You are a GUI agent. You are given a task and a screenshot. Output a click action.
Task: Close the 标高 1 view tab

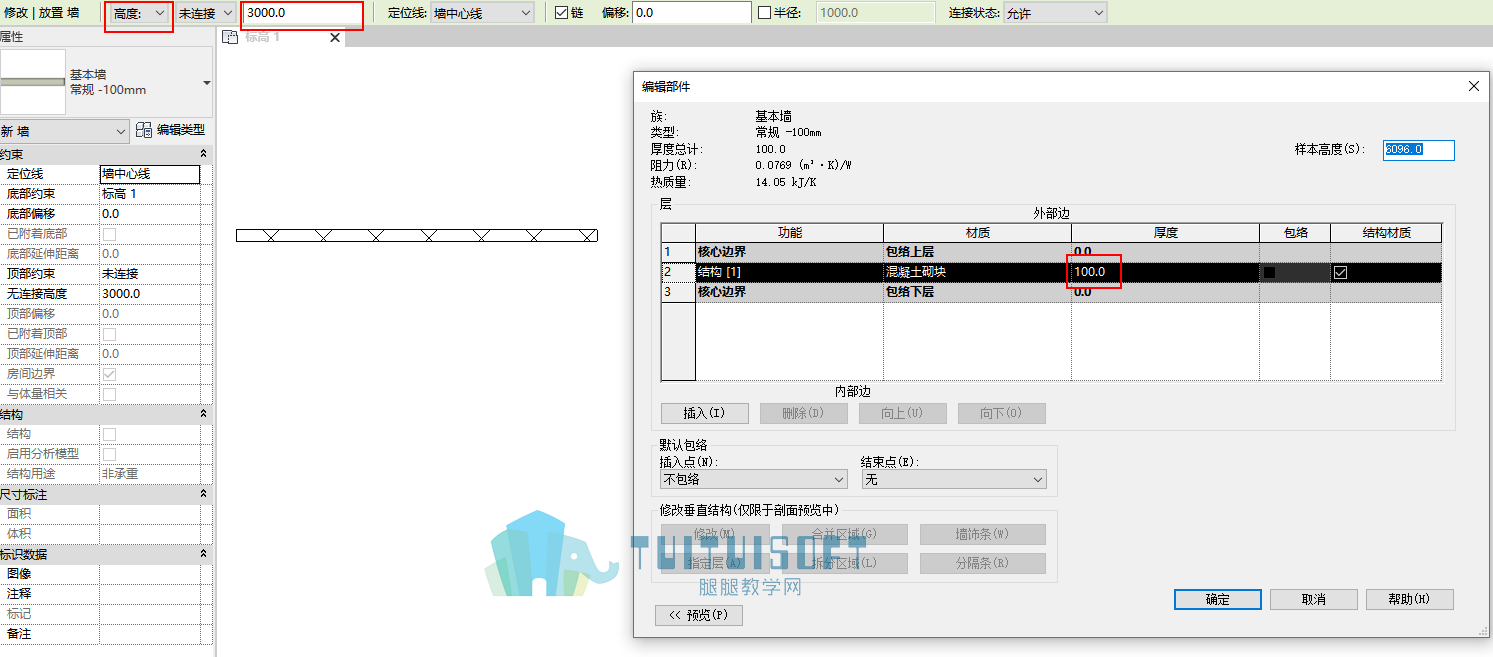(335, 38)
